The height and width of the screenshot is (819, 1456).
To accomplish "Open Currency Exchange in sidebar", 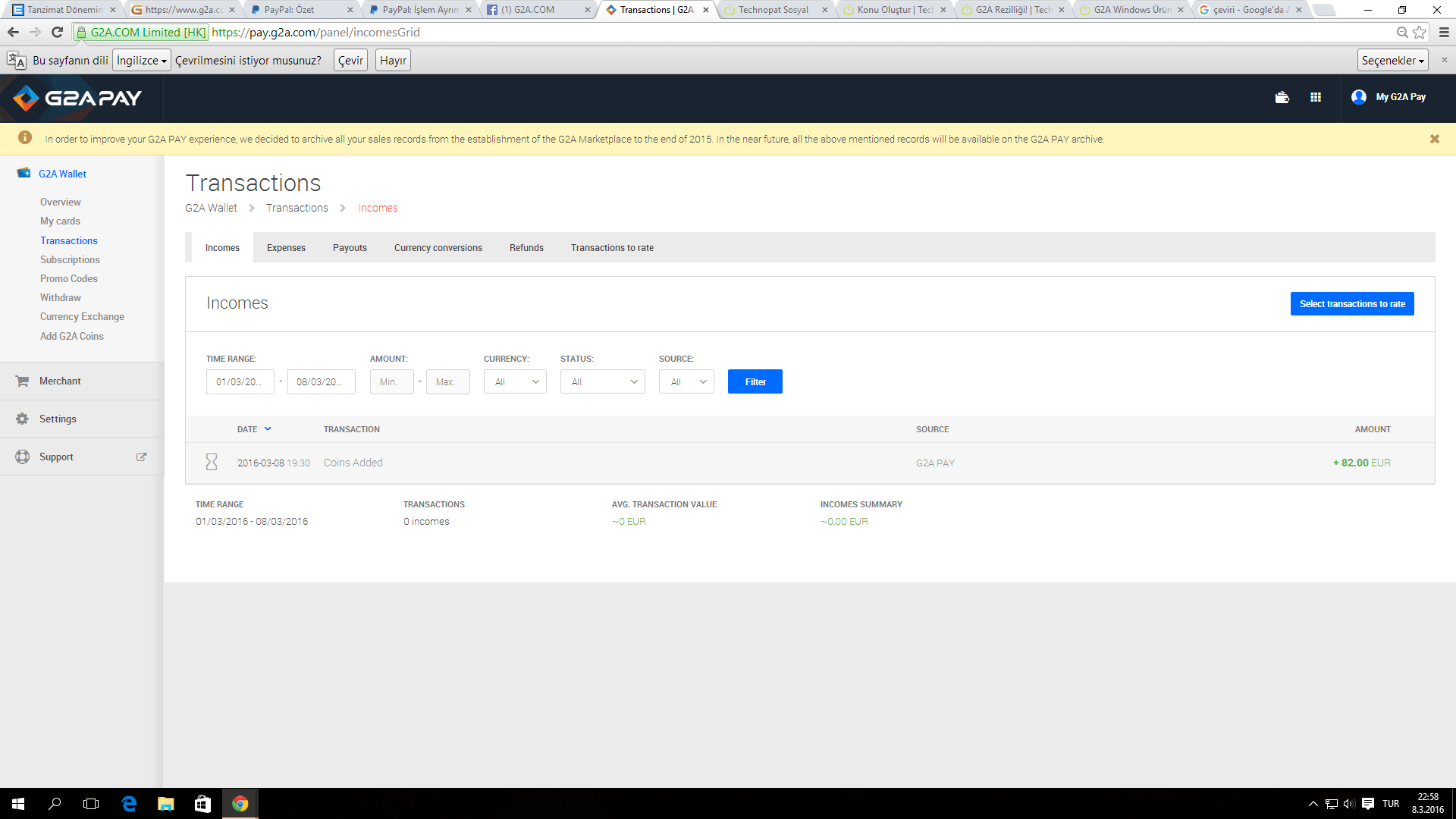I will tap(82, 317).
